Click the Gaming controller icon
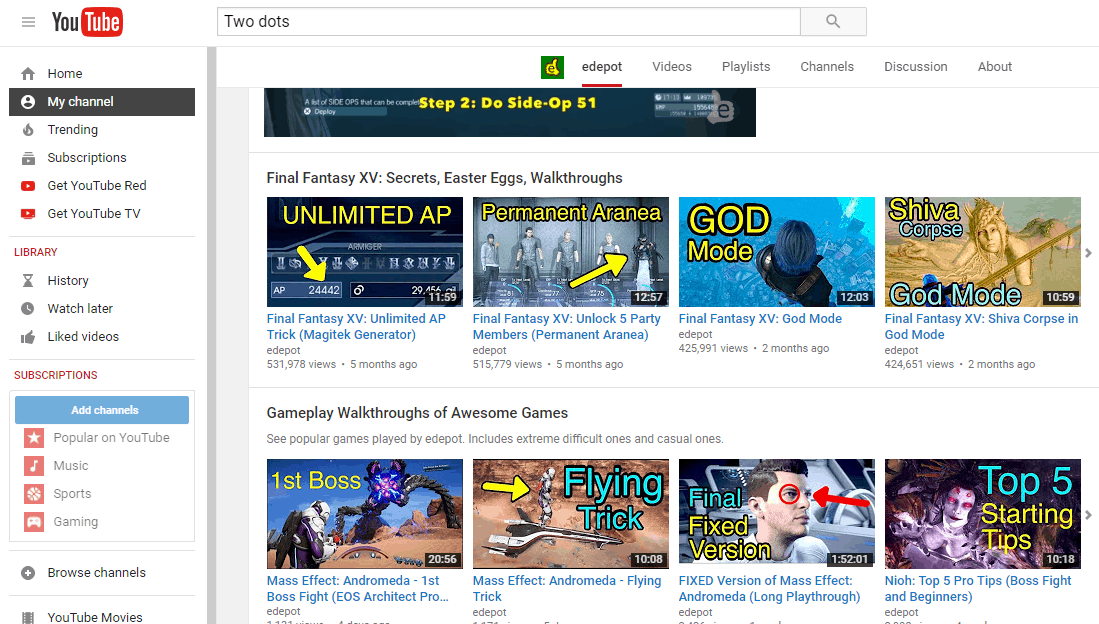 pyautogui.click(x=34, y=522)
